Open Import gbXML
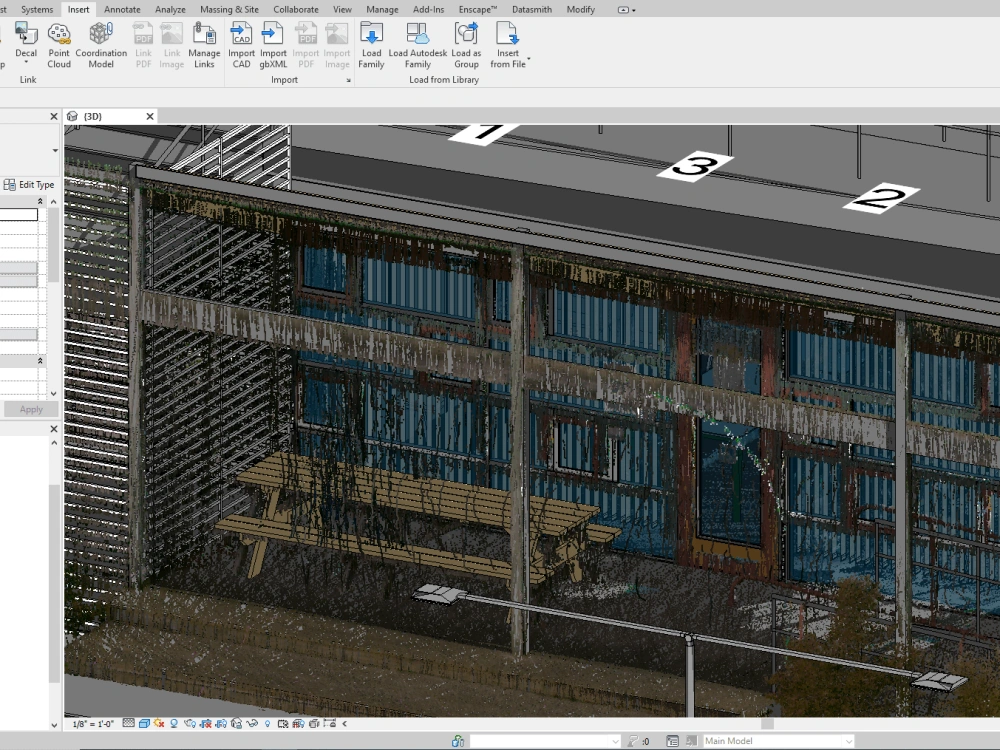This screenshot has width=1000, height=750. point(272,46)
